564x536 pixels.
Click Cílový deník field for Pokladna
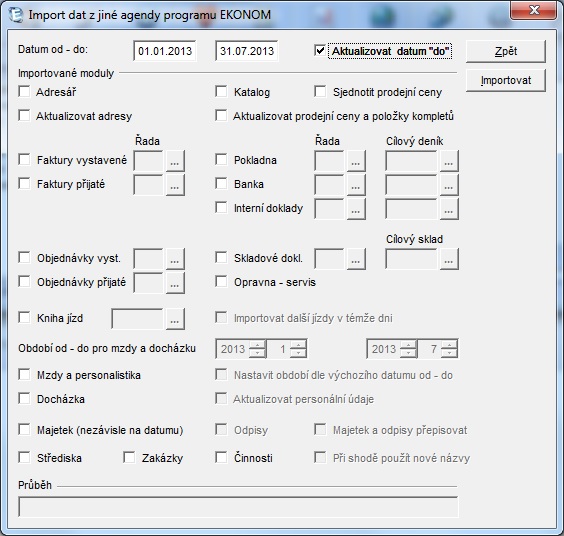tap(411, 161)
